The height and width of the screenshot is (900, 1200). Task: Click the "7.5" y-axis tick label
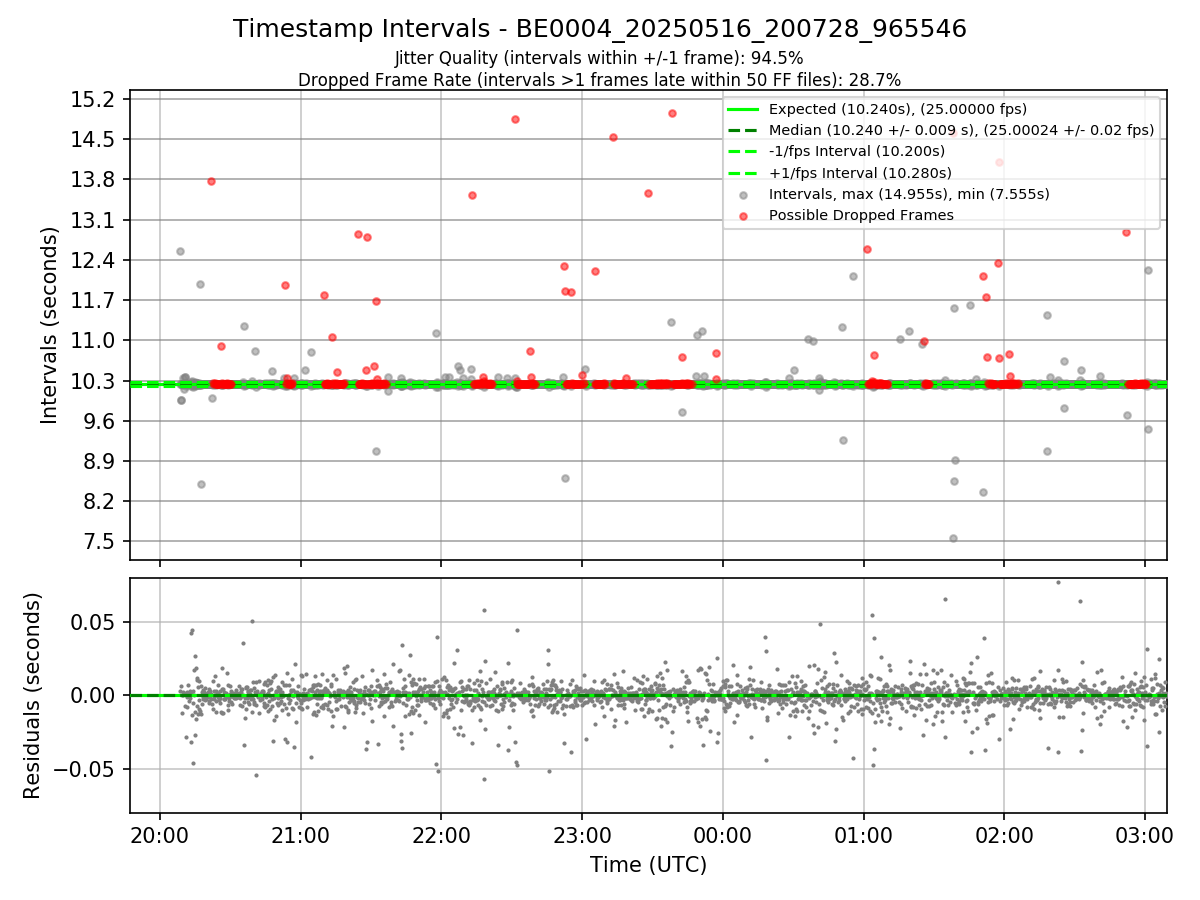tap(101, 542)
